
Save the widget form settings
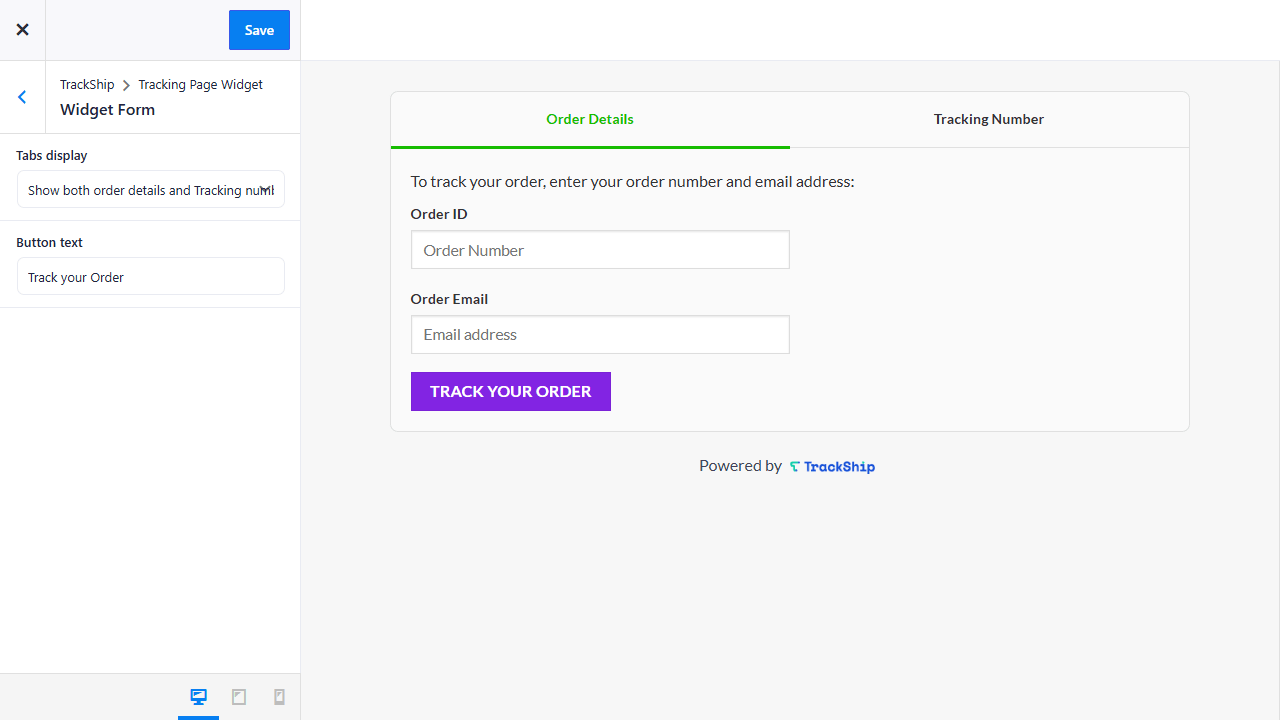point(259,30)
